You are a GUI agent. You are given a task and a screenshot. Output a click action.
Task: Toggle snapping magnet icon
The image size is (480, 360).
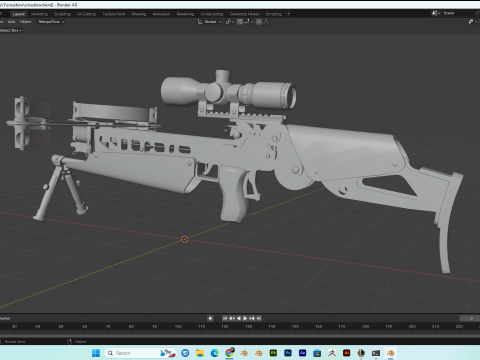240,22
